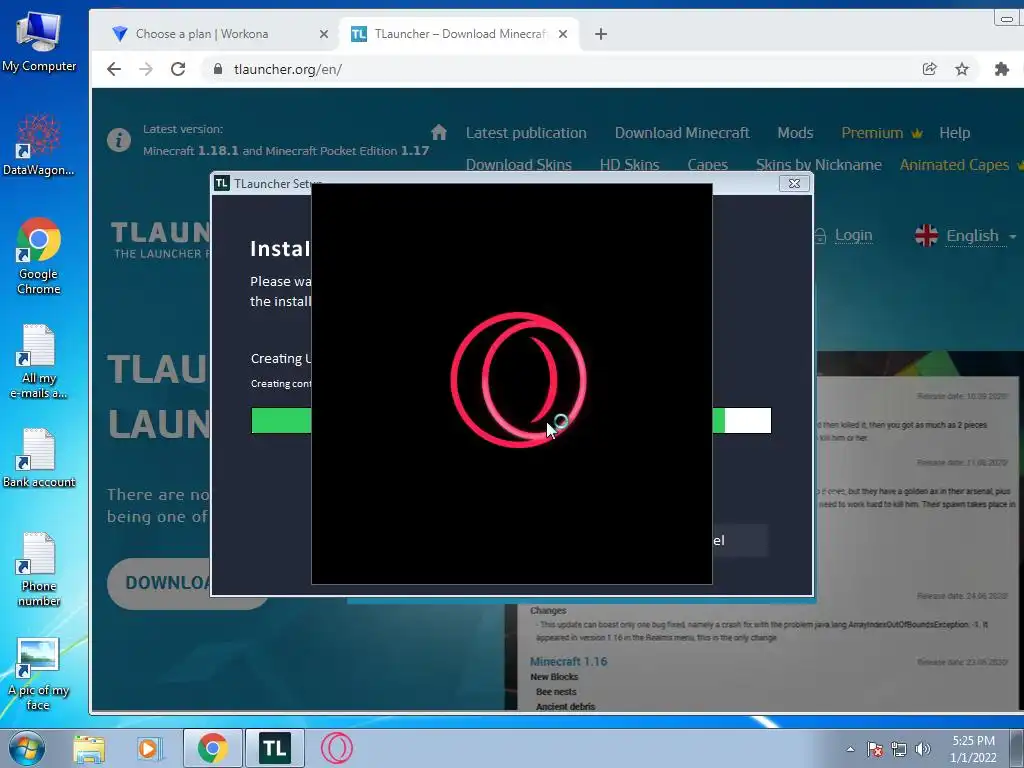Open Mods menu item
The width and height of the screenshot is (1024, 768).
point(795,133)
